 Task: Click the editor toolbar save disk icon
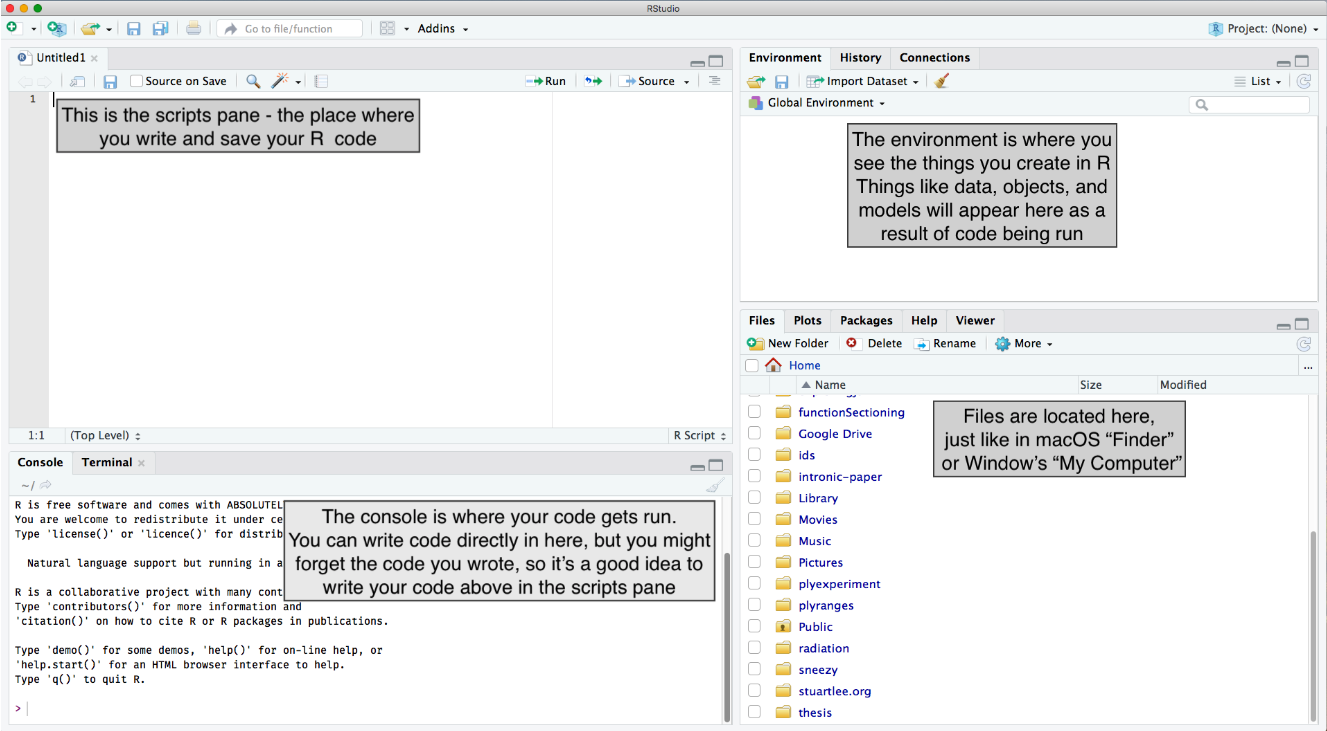(110, 81)
